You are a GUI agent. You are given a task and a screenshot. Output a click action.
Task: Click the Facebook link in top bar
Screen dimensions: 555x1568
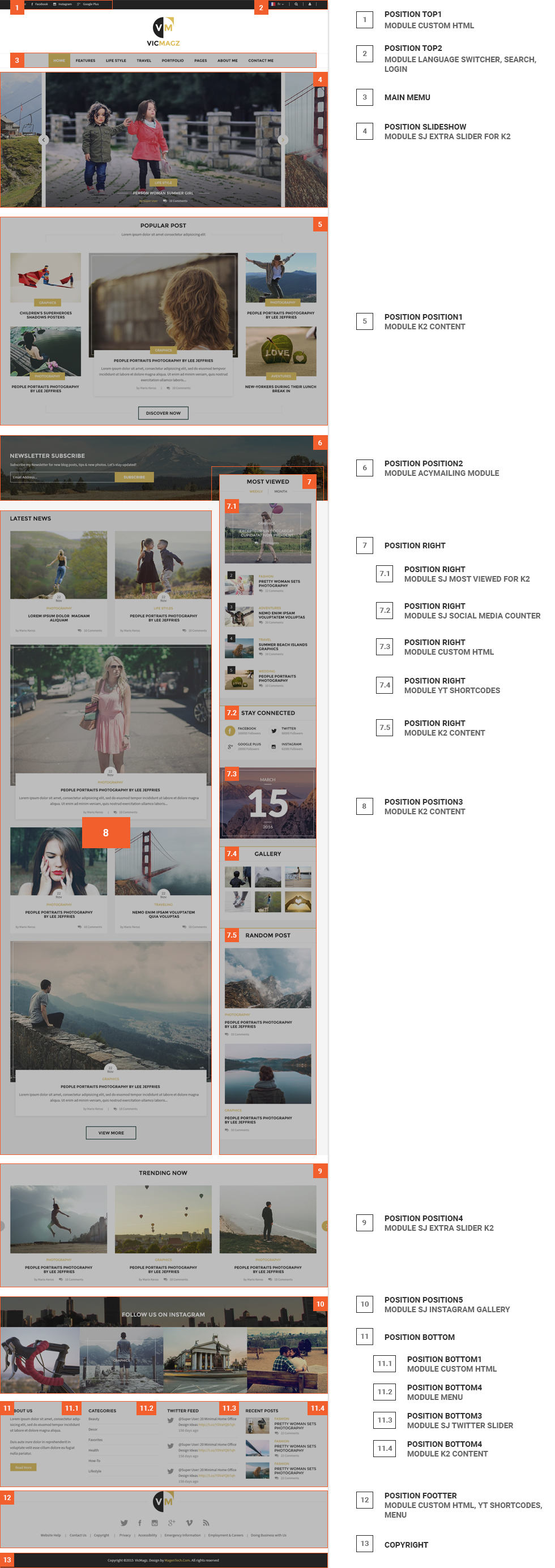click(40, 5)
